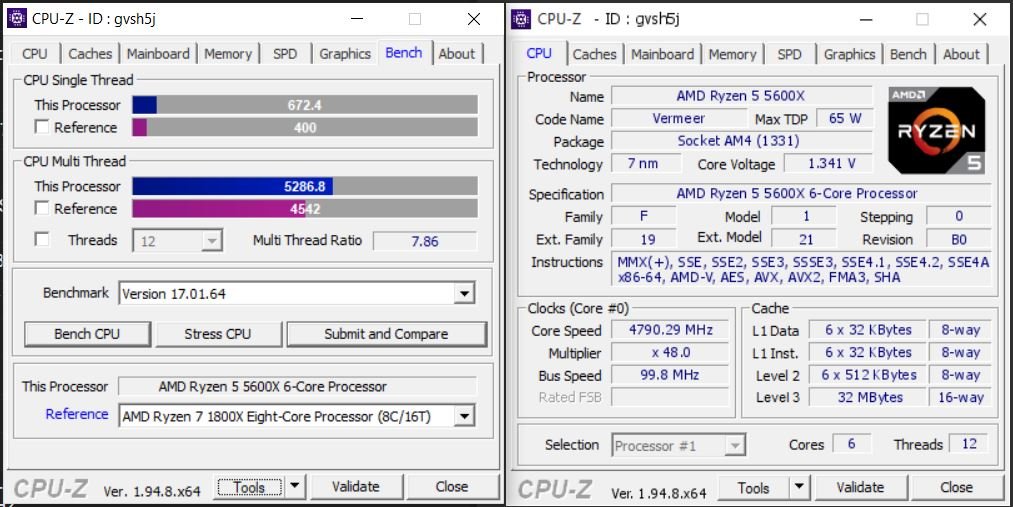Start the Stress CPU test
Screen dimensions: 1013x507
pos(217,334)
